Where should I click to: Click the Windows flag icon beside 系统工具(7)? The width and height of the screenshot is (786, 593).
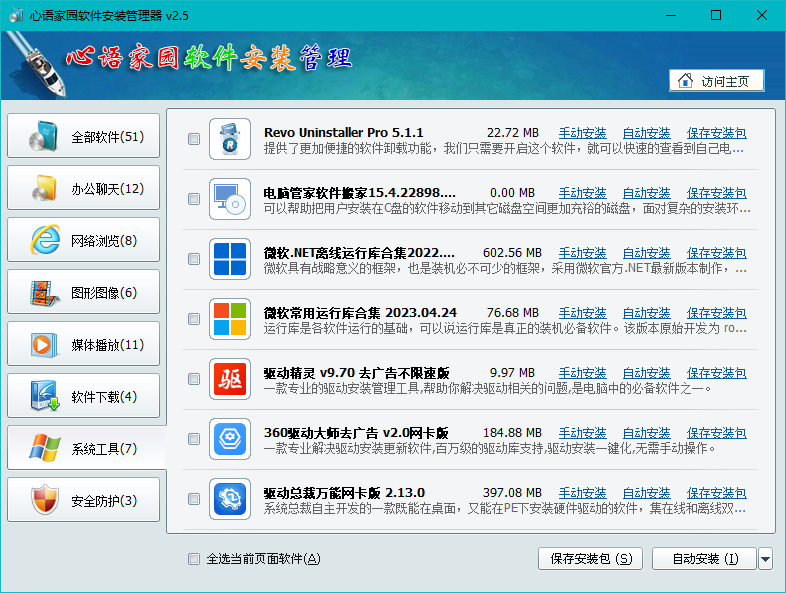tap(45, 448)
